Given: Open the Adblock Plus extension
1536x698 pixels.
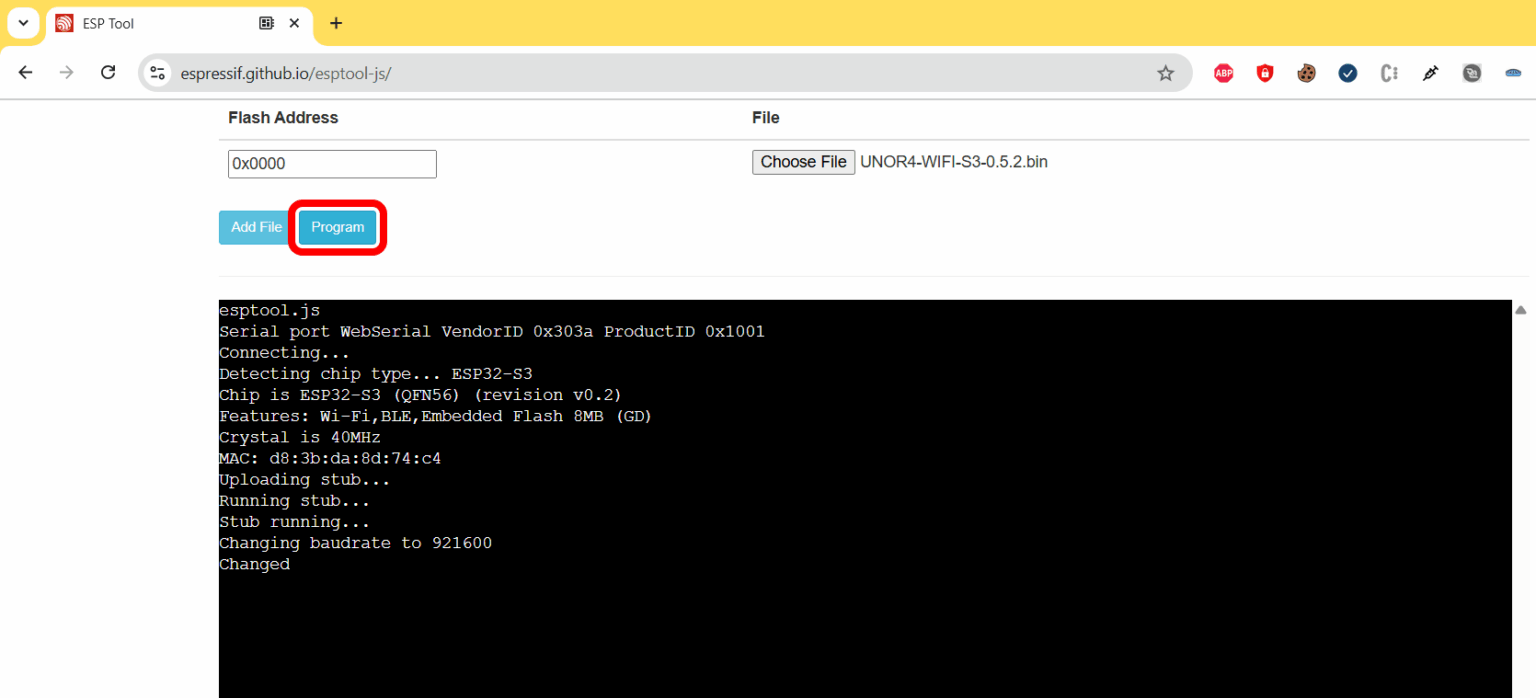Looking at the screenshot, I should (x=1223, y=72).
